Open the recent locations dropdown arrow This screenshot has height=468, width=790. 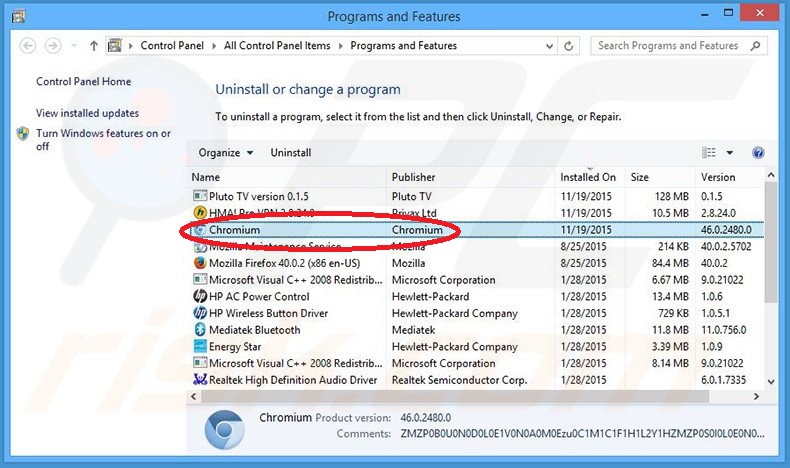(x=74, y=46)
